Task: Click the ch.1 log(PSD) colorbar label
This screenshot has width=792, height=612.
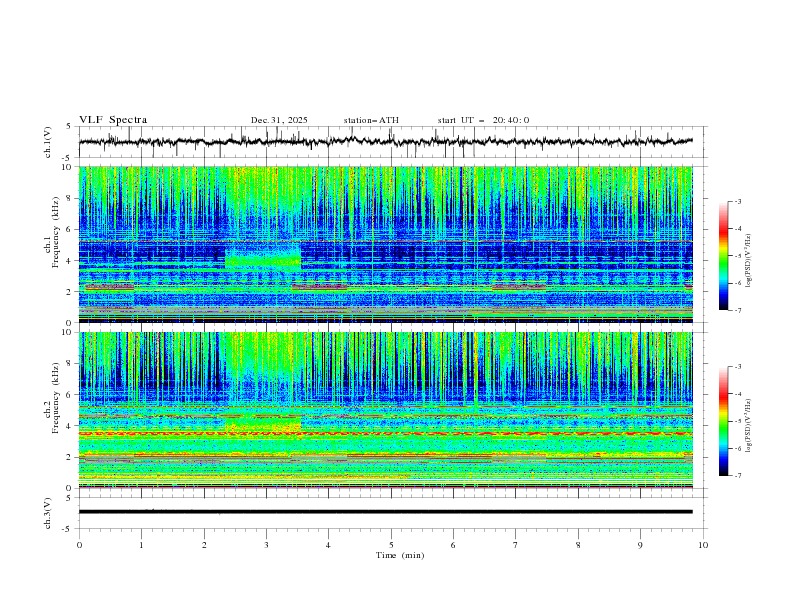Action: click(748, 261)
